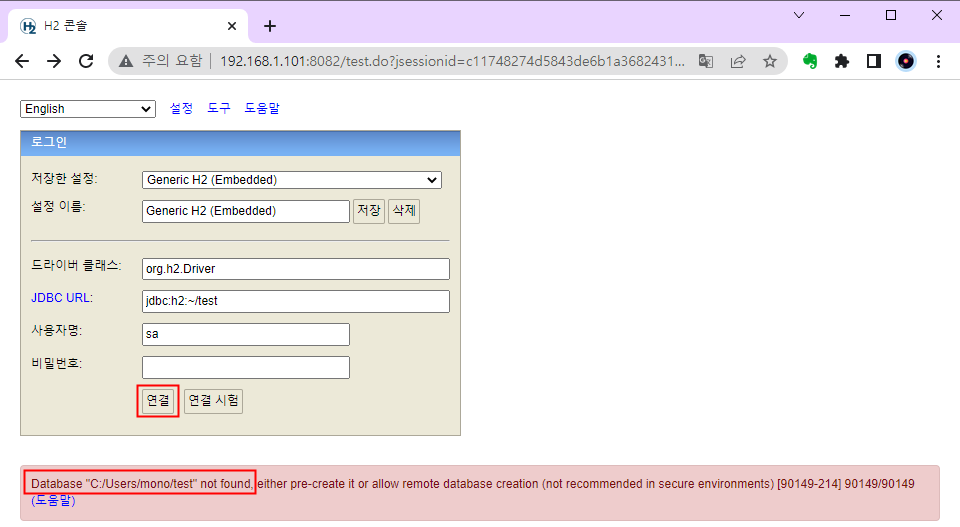This screenshot has height=527, width=960.
Task: Toggle the browser side panel
Action: 874,61
